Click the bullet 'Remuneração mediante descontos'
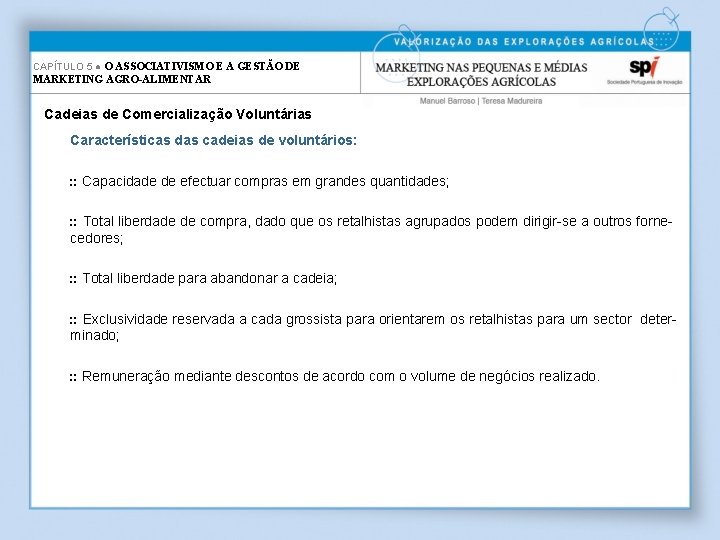The height and width of the screenshot is (540, 720). pyautogui.click(x=335, y=377)
